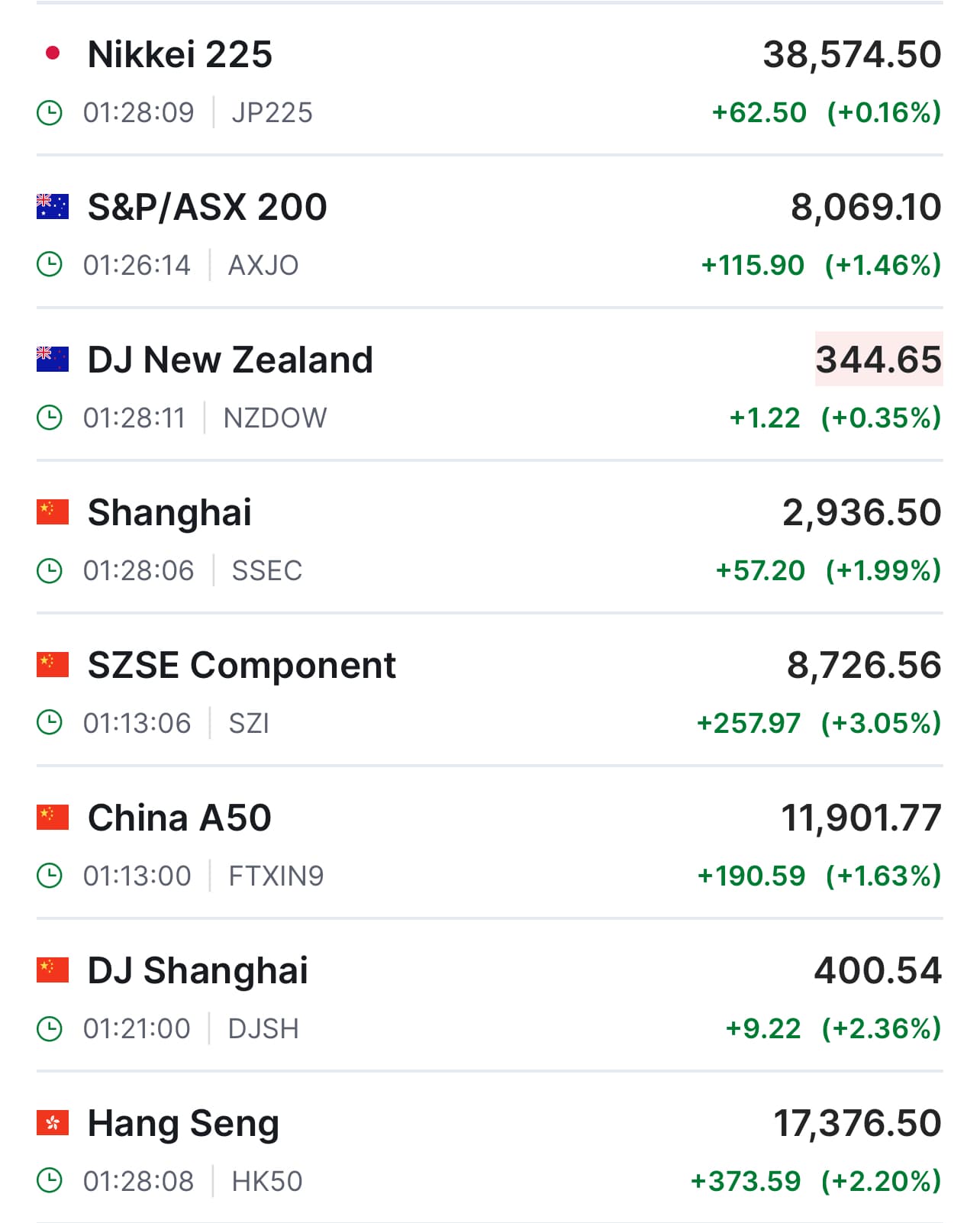Click the Australian flag next to S&P/ASX 200
The image size is (980, 1223).
click(x=53, y=206)
